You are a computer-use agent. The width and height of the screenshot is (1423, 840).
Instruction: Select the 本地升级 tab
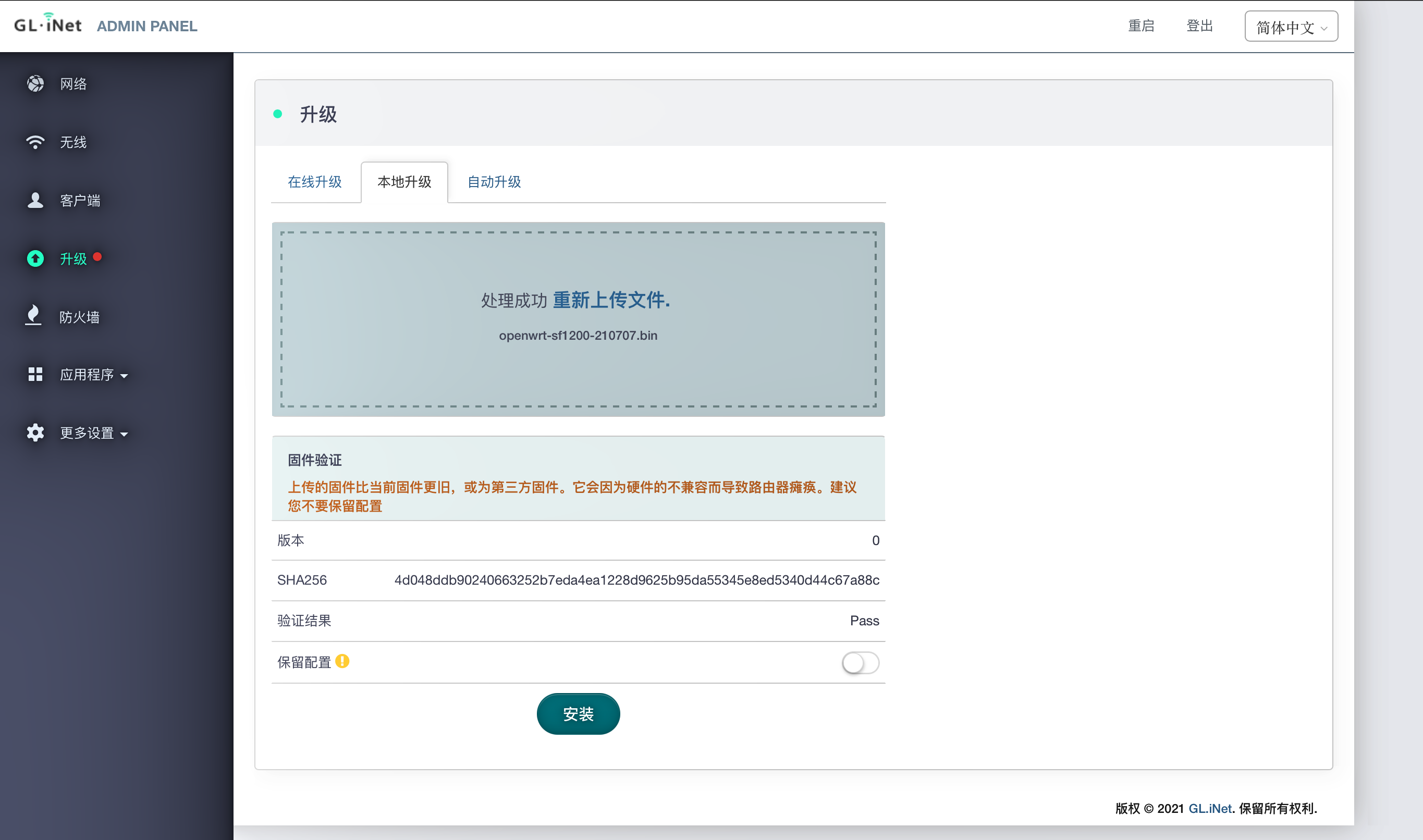click(x=404, y=182)
